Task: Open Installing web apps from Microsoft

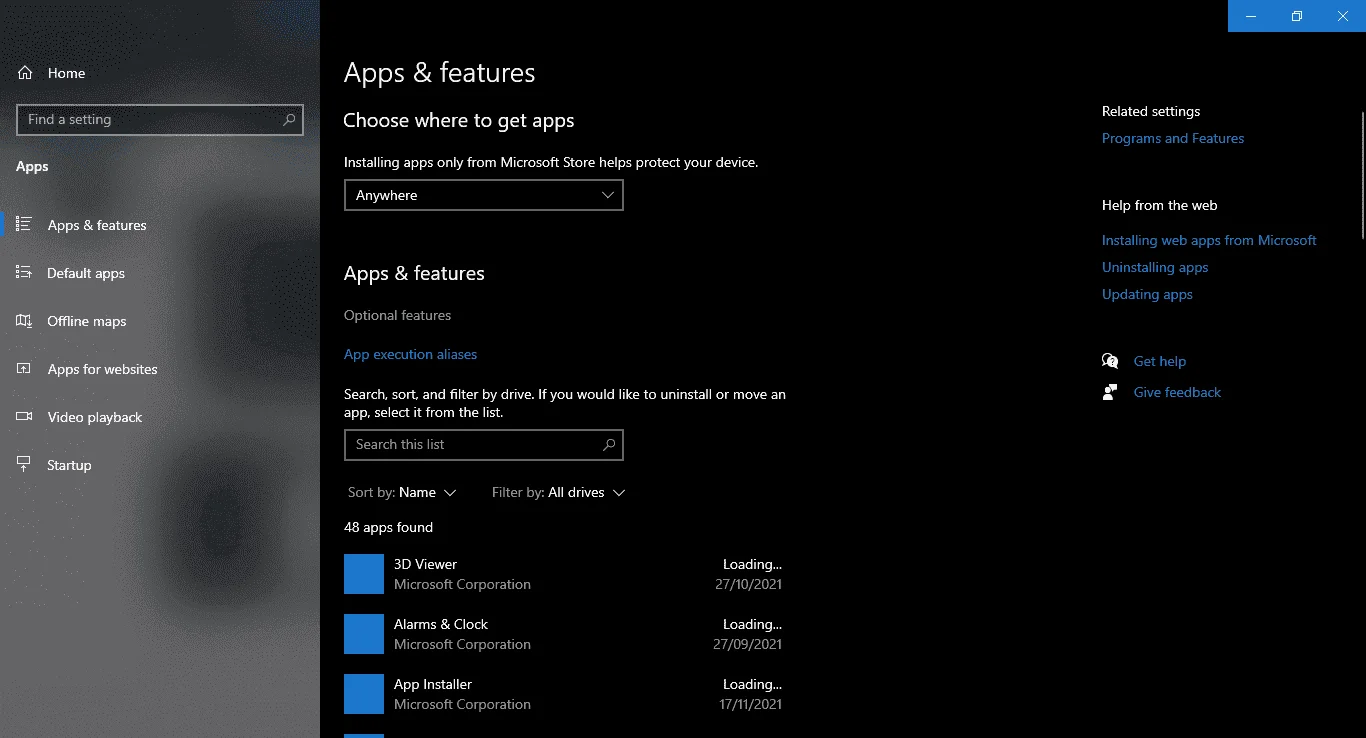Action: (x=1209, y=240)
